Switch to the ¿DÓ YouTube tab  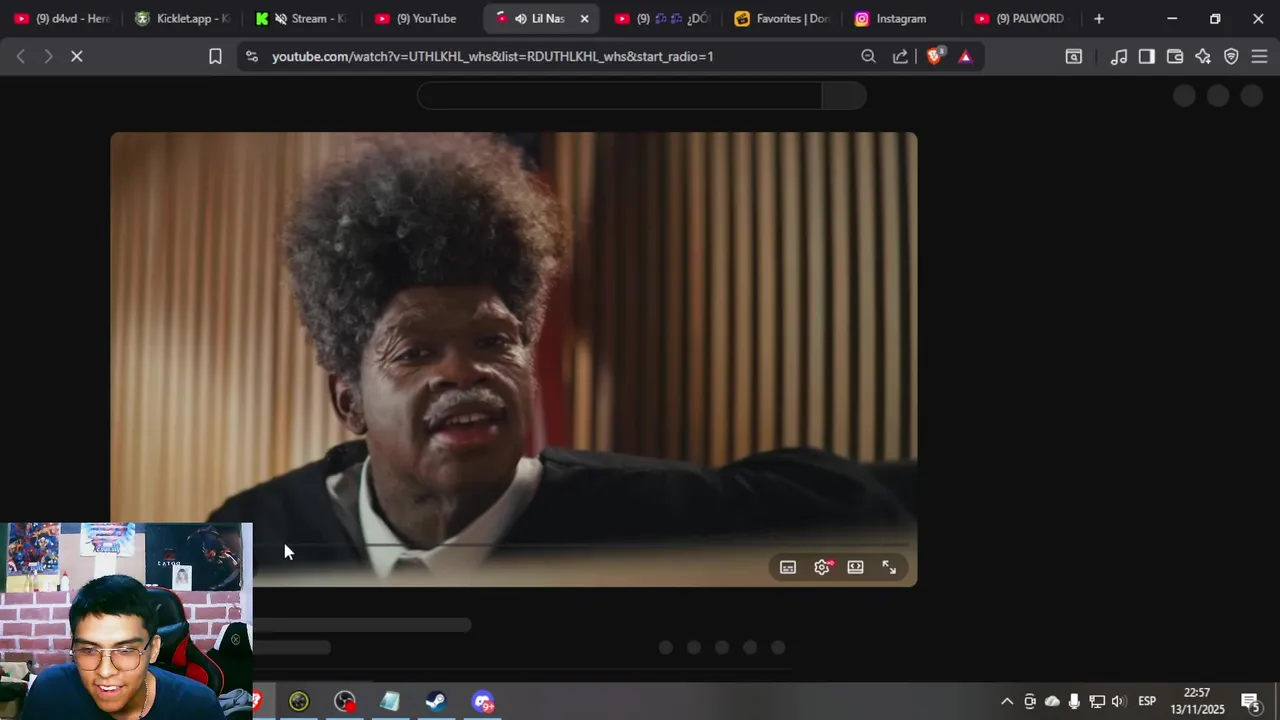coord(663,18)
